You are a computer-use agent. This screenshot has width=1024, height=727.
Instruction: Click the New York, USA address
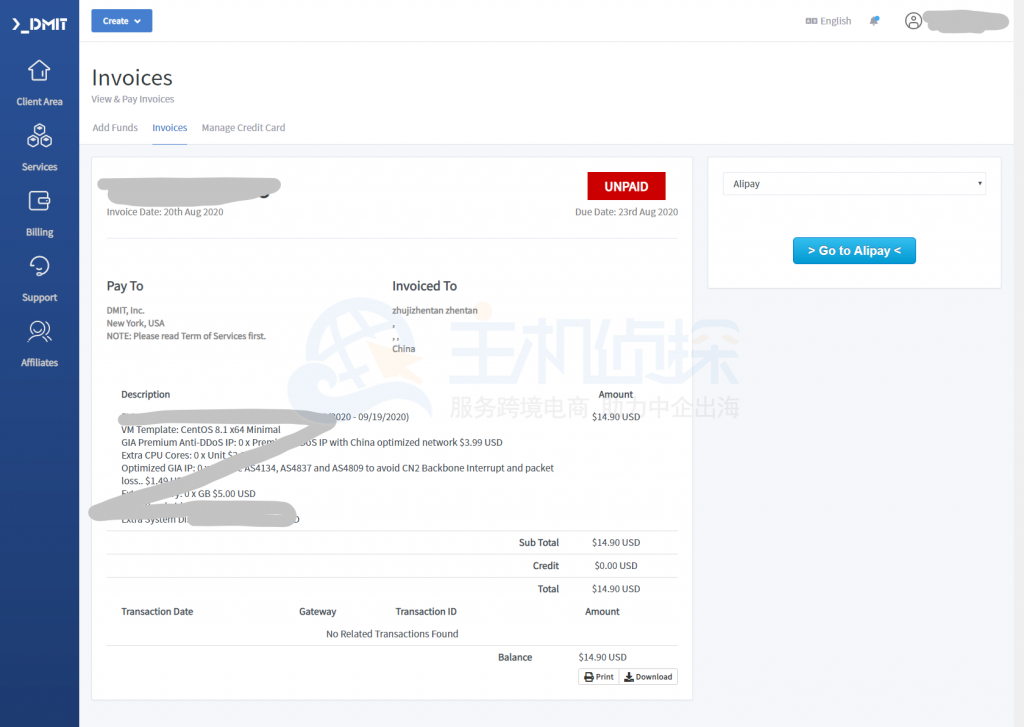135,323
